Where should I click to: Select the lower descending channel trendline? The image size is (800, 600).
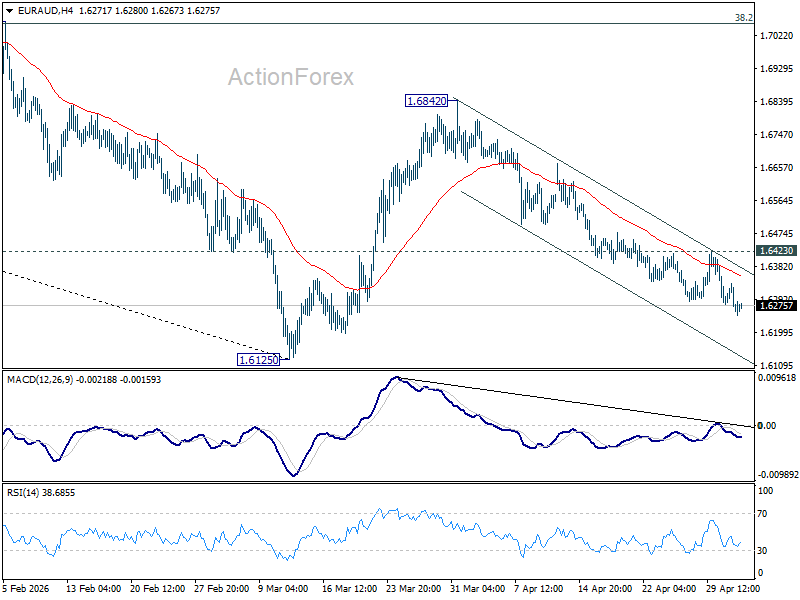[607, 278]
